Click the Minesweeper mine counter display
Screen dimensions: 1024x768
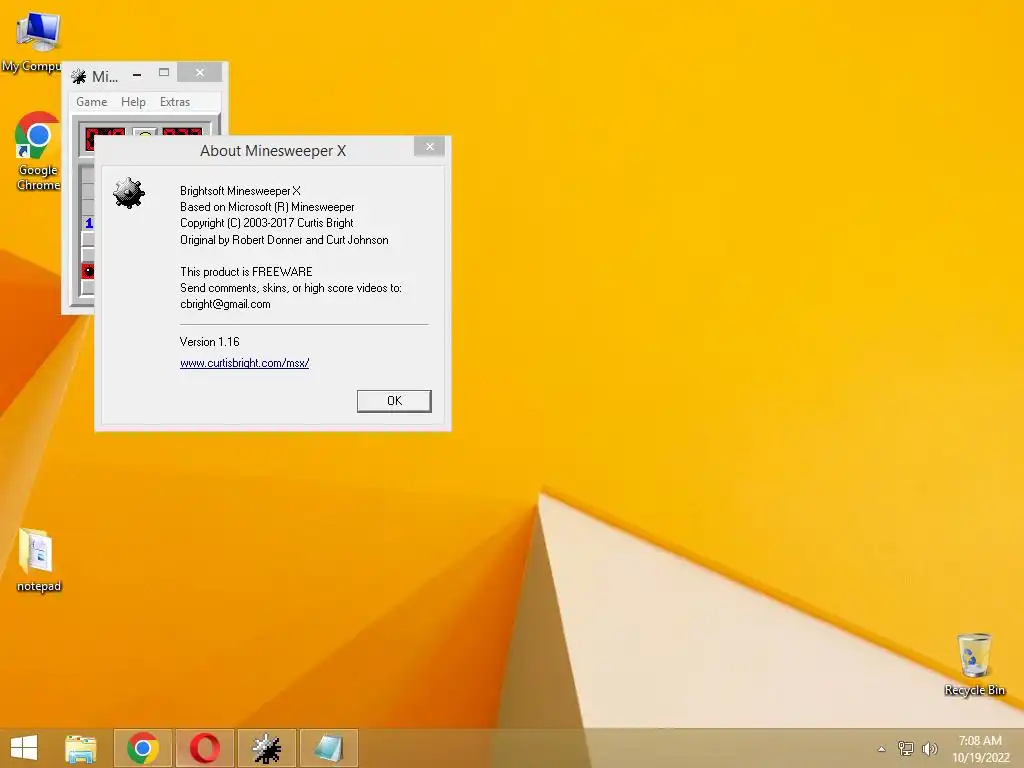click(104, 133)
